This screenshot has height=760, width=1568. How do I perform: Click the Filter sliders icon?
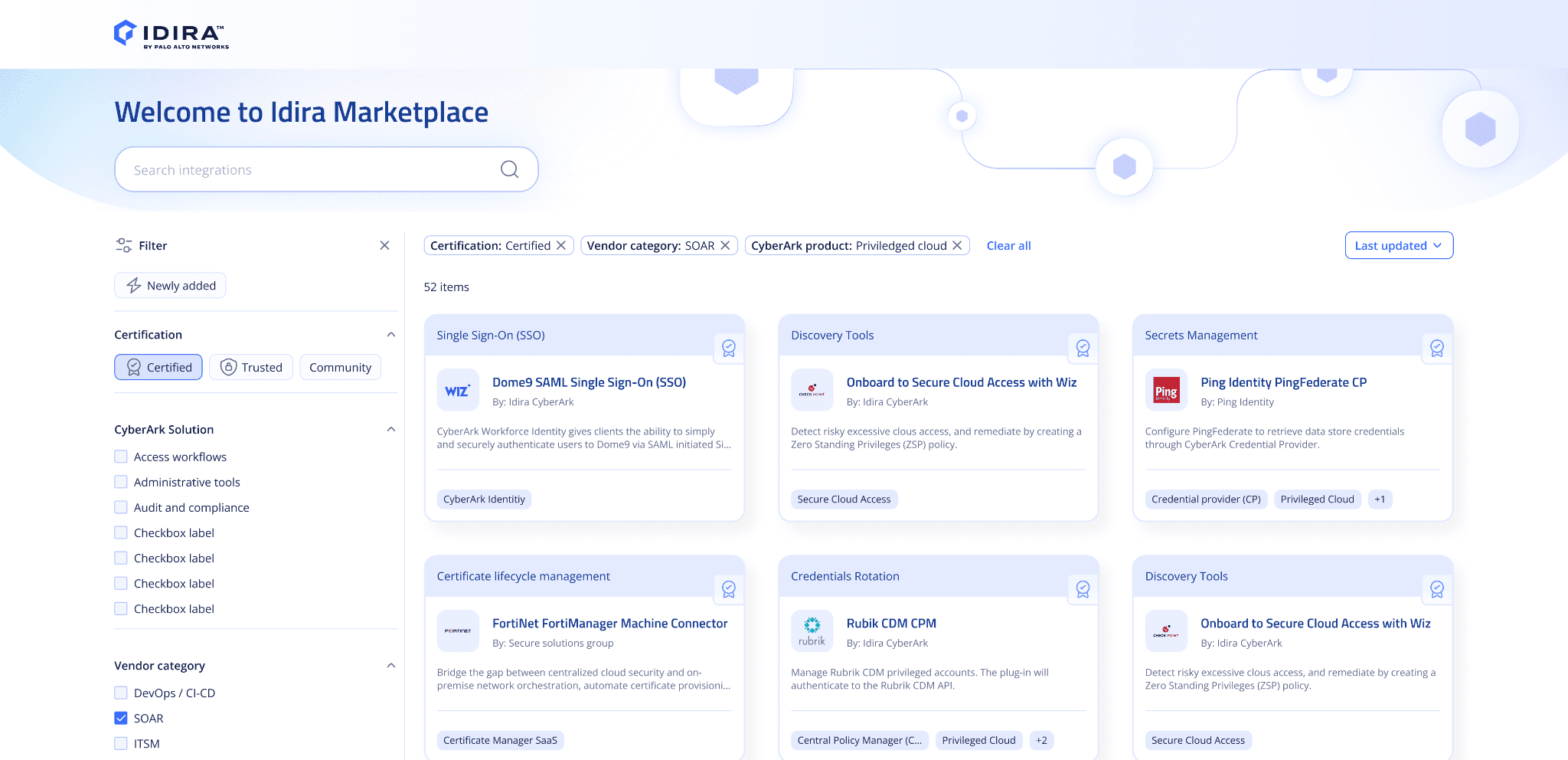(x=124, y=245)
